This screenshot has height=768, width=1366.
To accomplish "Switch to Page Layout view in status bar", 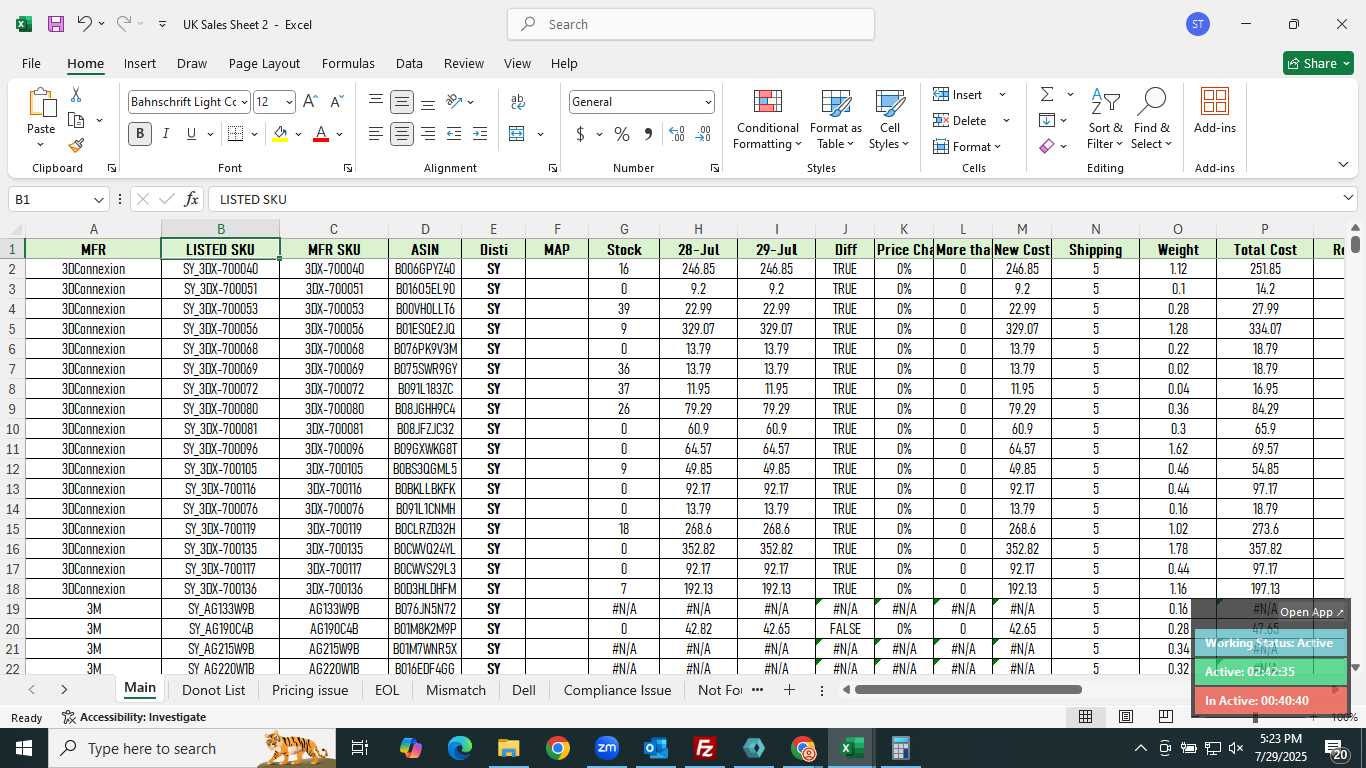I will (x=1126, y=716).
